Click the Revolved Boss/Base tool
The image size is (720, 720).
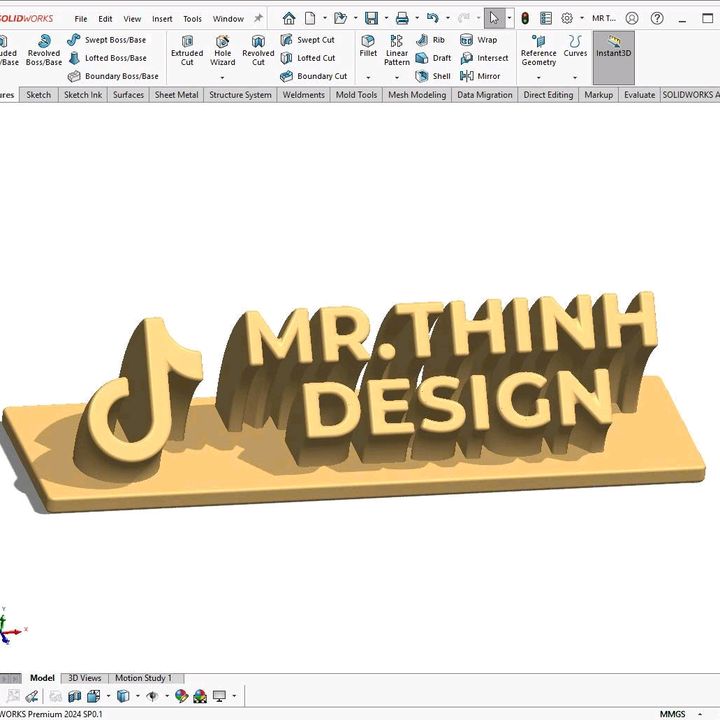pos(44,51)
